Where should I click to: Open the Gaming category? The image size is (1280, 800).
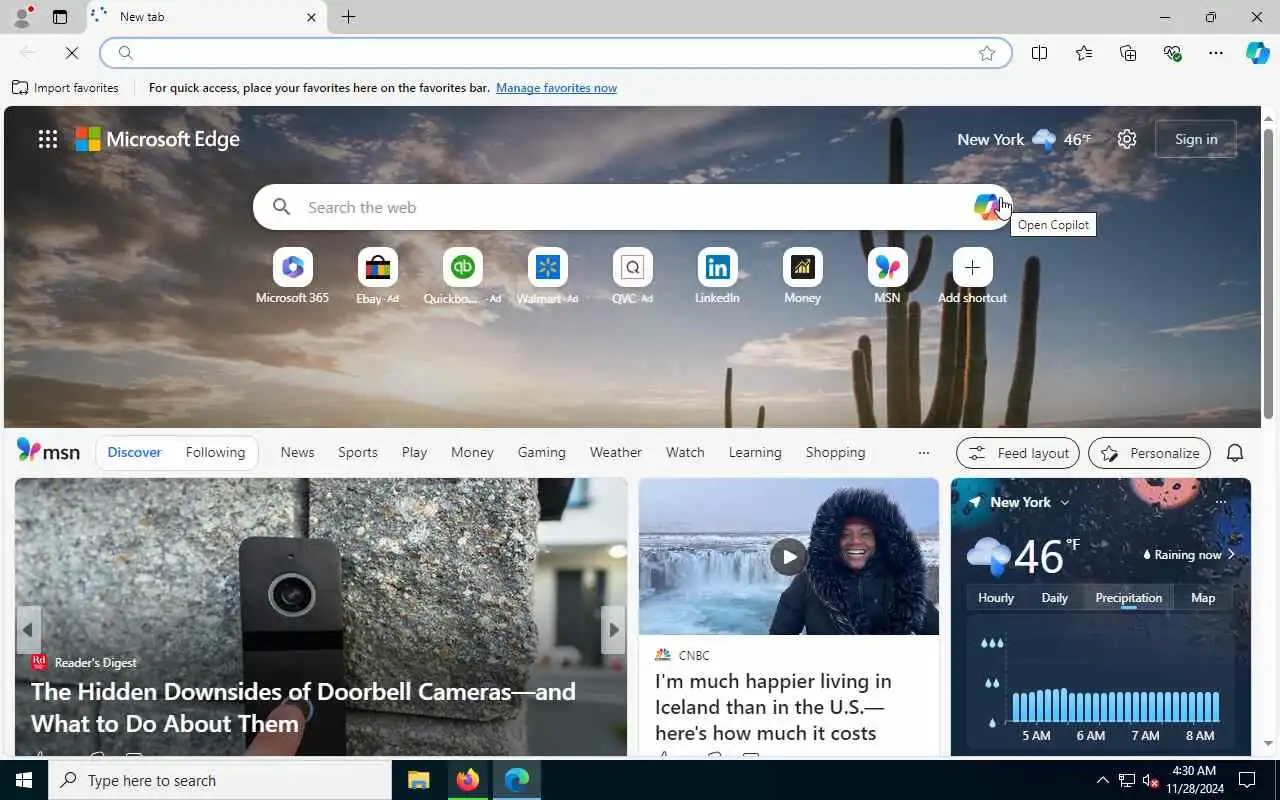click(x=541, y=452)
